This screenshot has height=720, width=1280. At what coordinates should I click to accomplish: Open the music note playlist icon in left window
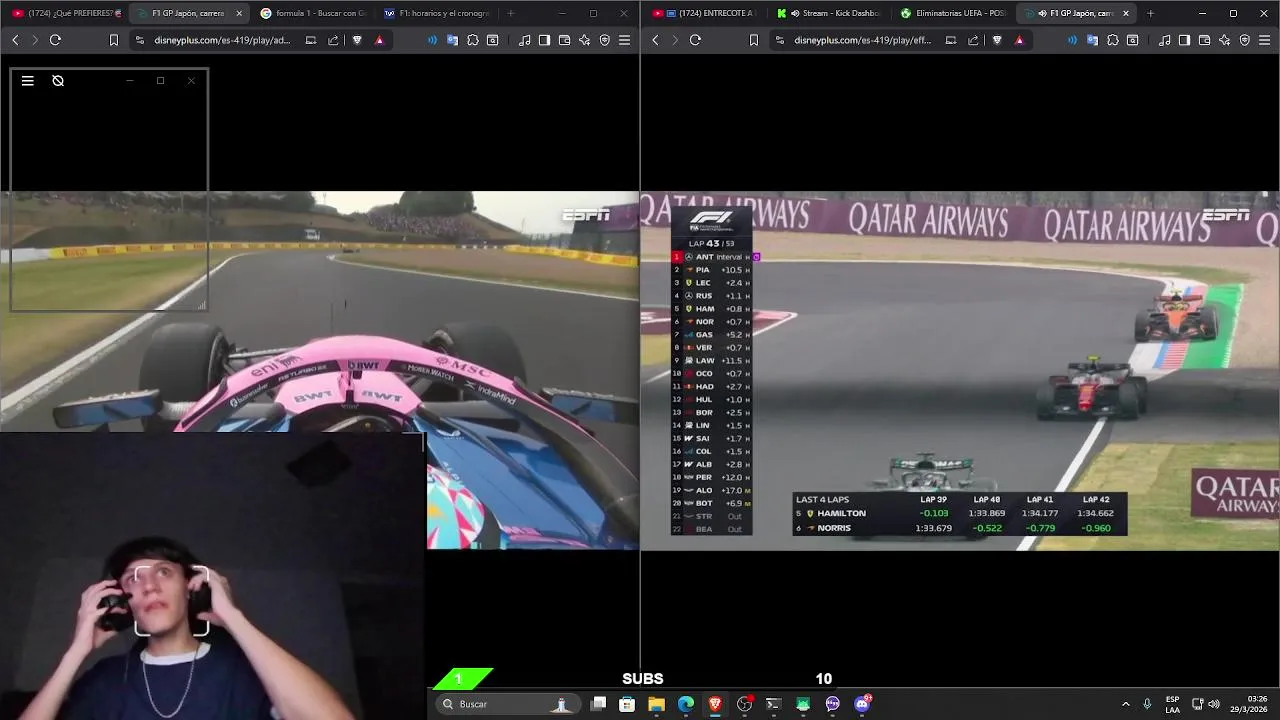(525, 40)
